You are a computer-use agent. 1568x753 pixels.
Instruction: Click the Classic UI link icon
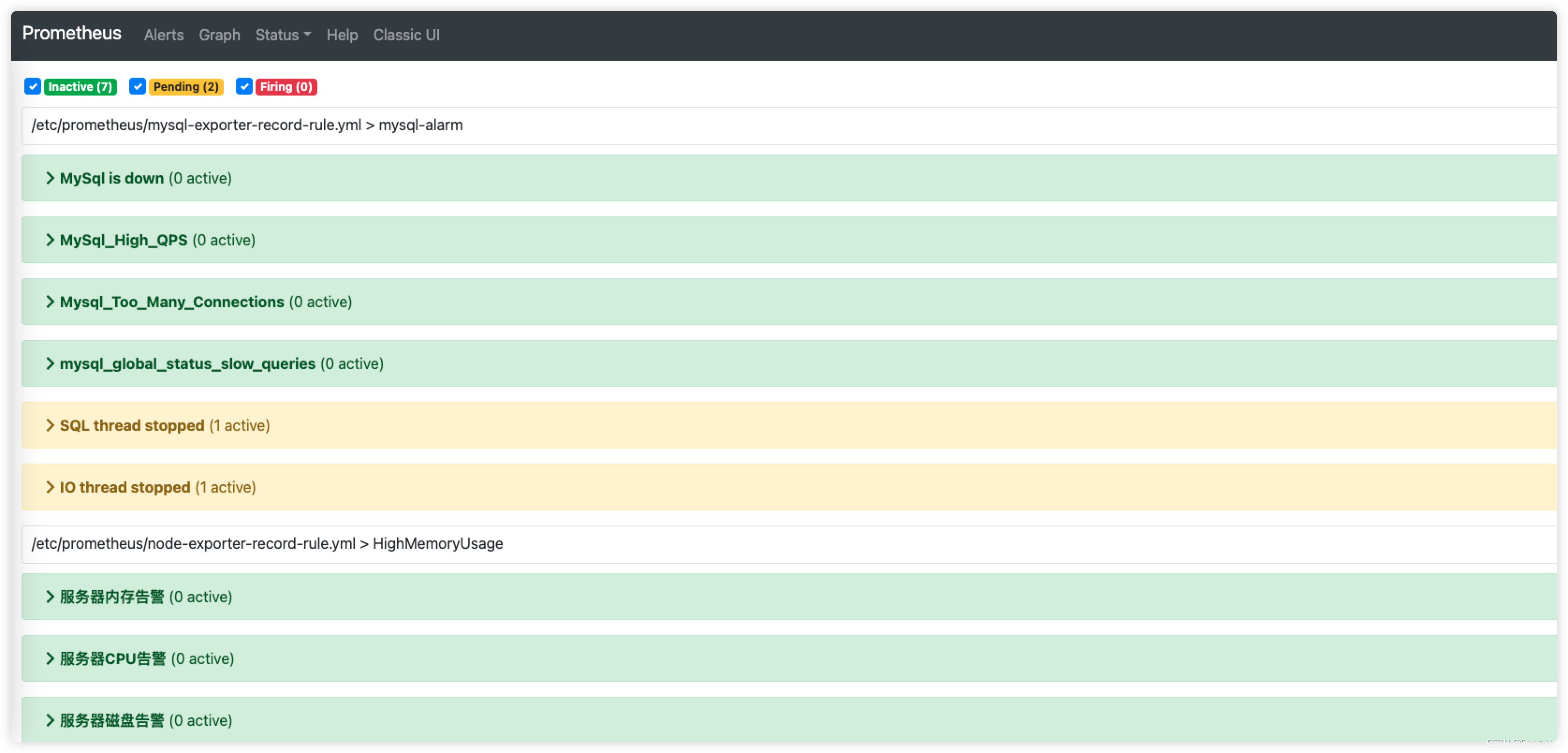408,35
